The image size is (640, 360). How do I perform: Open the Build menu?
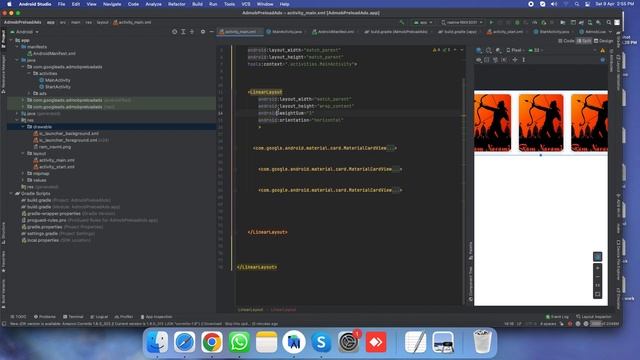coord(198,4)
